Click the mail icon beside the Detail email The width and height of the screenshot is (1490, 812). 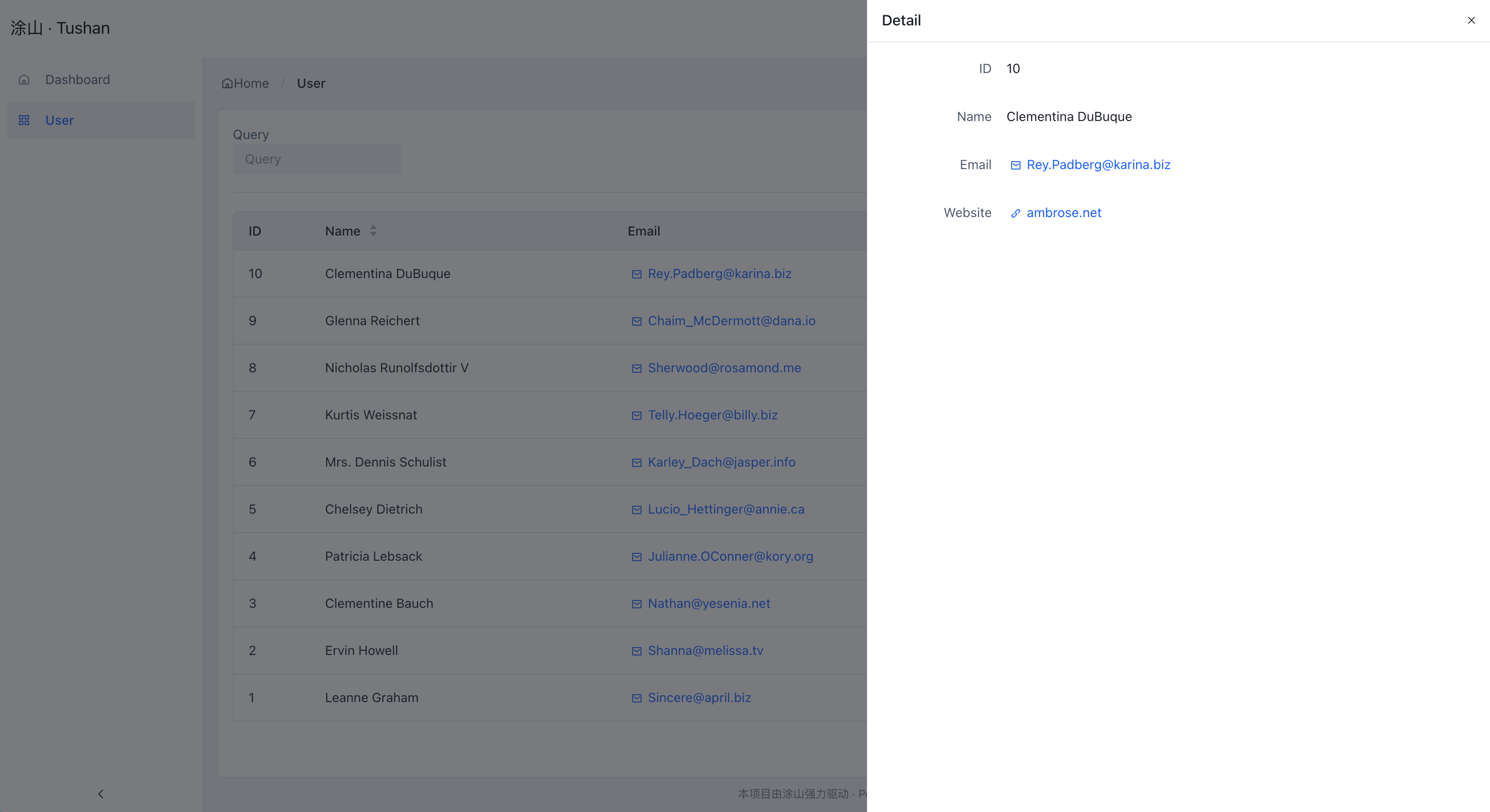point(1015,165)
